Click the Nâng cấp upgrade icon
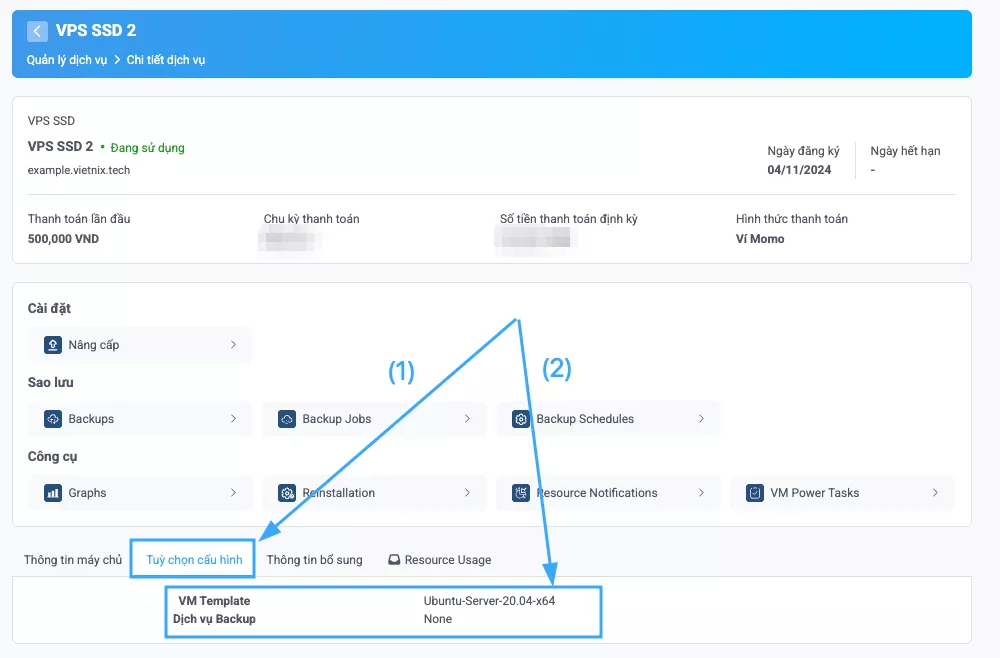The height and width of the screenshot is (658, 1000). pyautogui.click(x=53, y=345)
